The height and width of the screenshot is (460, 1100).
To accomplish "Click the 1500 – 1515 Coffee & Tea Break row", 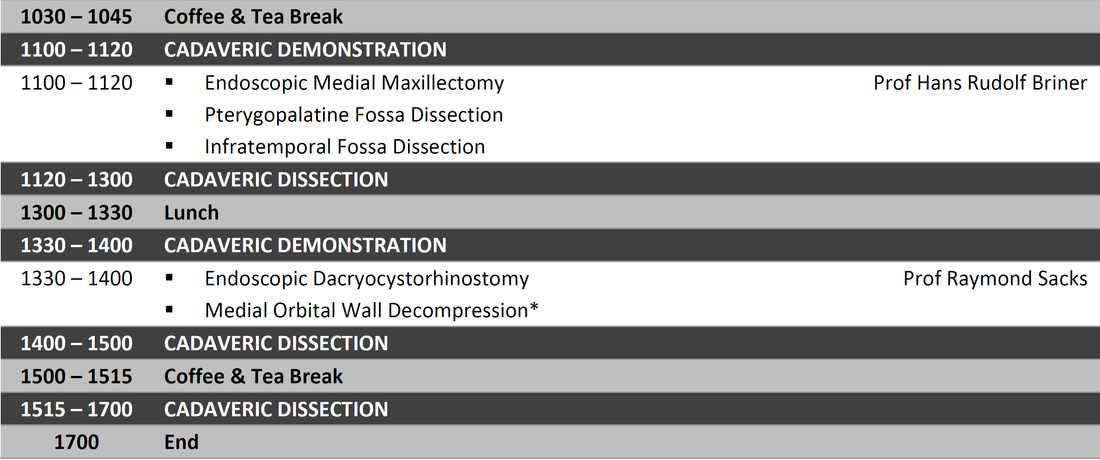I will tap(550, 376).
